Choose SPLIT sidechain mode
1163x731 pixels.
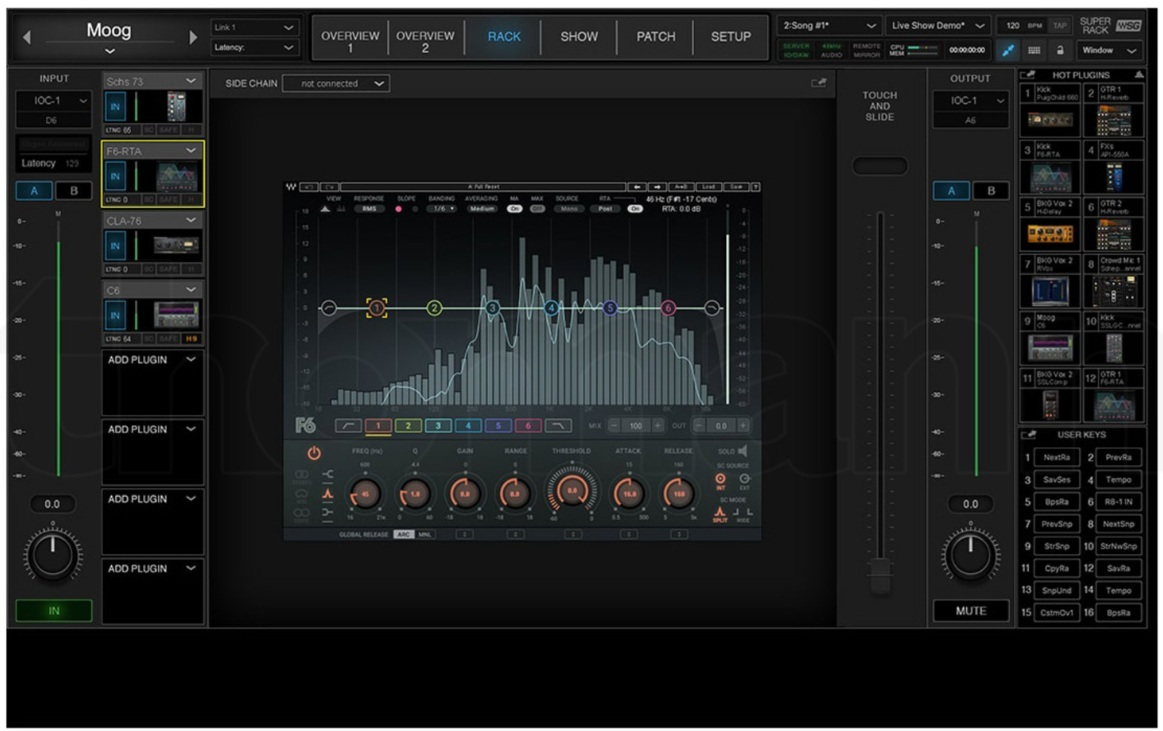[x=719, y=514]
